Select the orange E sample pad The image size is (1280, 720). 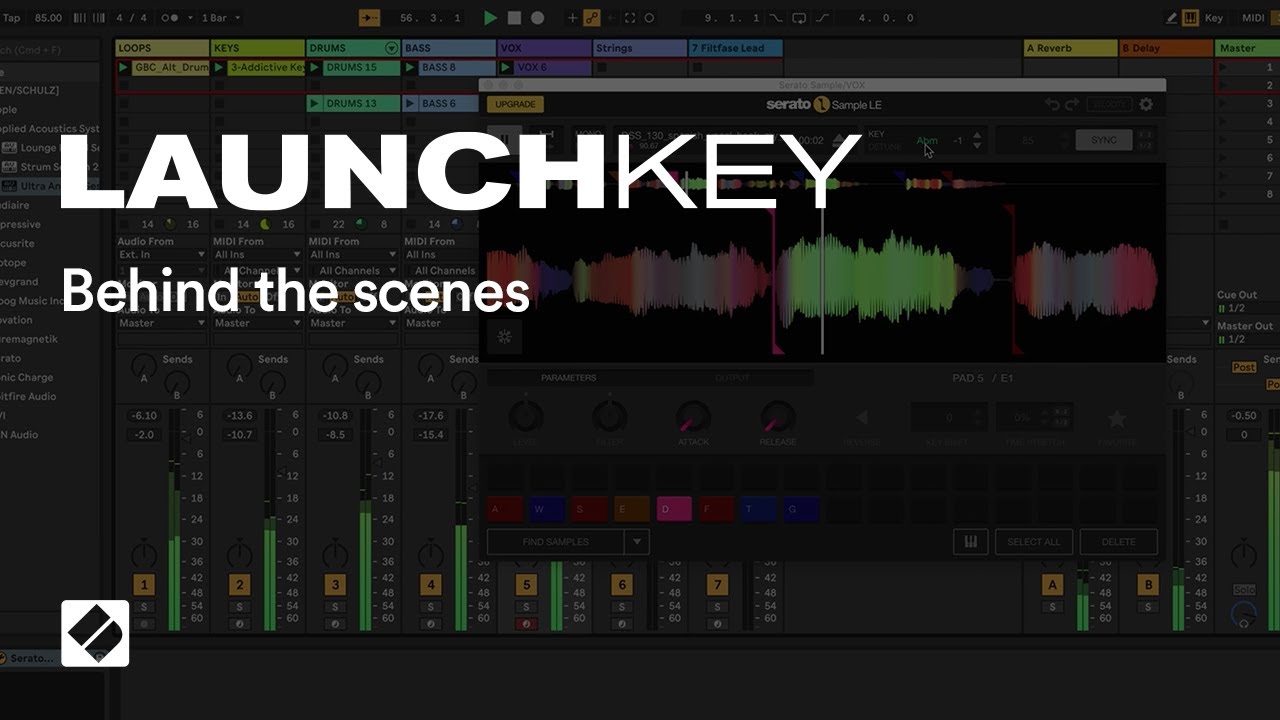point(632,510)
